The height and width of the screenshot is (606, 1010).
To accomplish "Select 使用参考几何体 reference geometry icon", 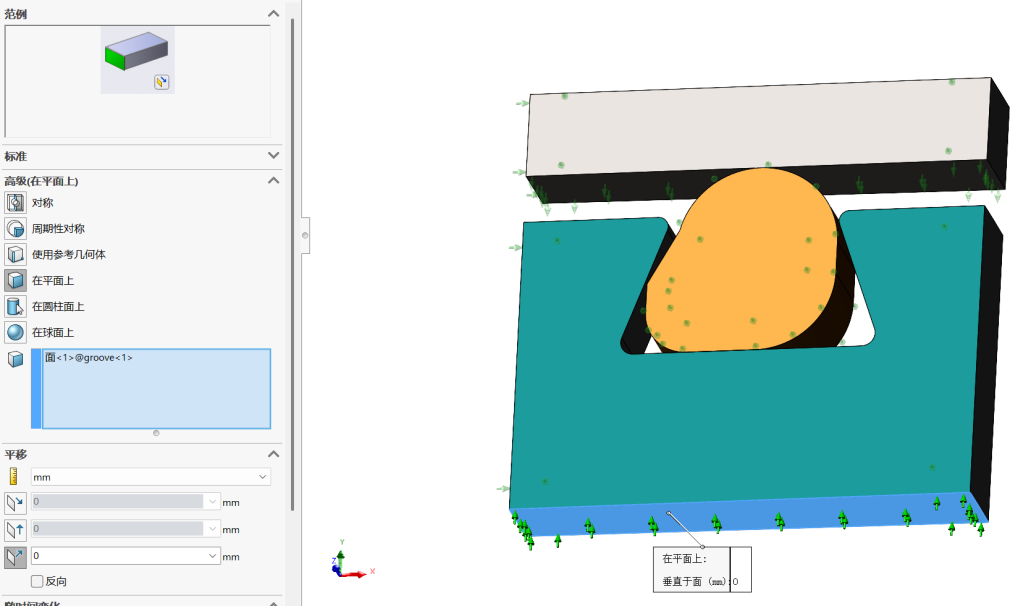I will [15, 254].
